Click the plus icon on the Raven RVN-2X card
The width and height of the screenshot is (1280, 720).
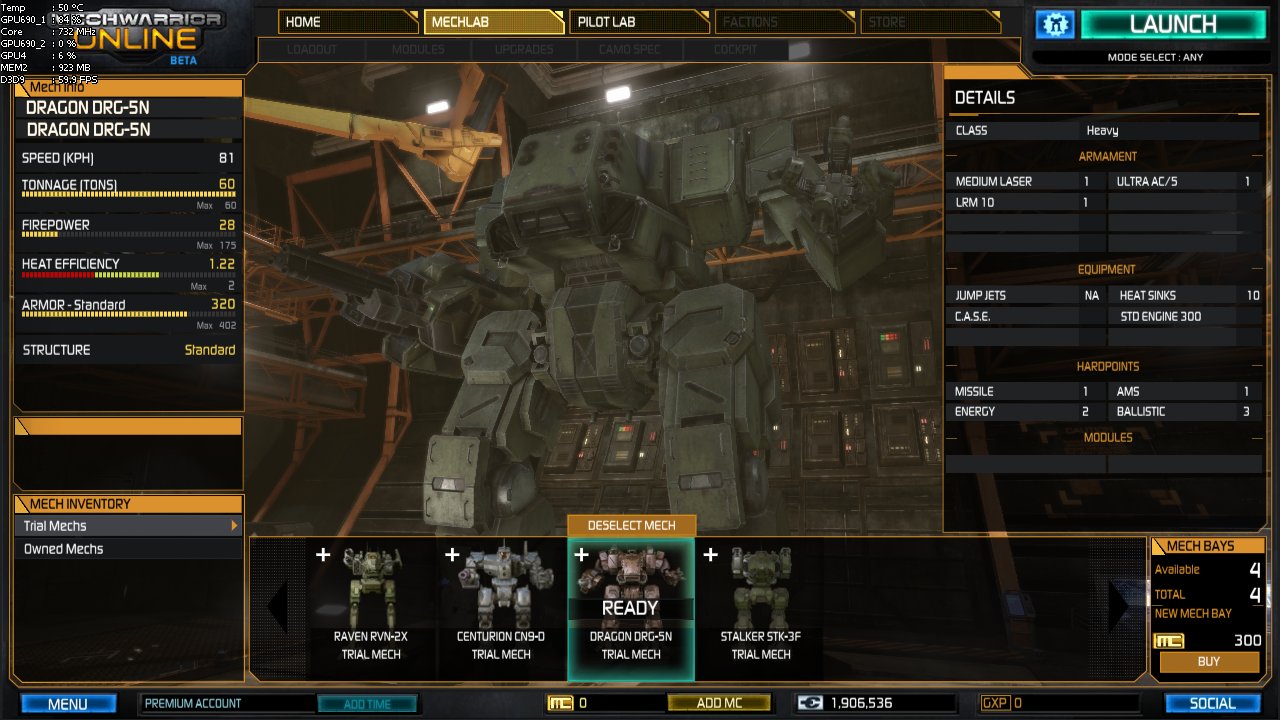tap(323, 555)
